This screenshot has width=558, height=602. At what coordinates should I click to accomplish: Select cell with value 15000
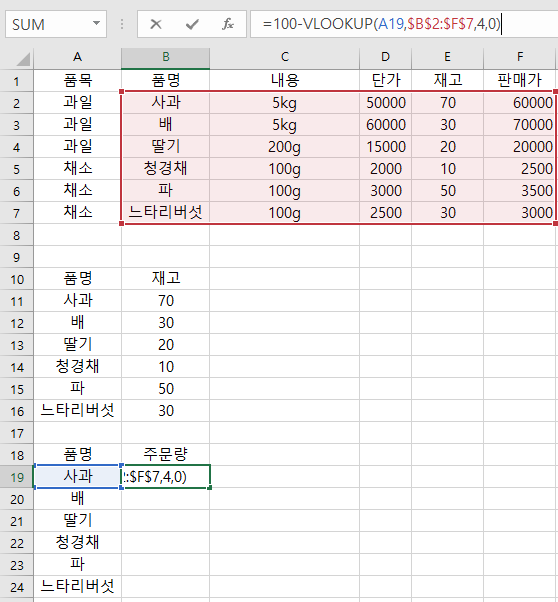[x=385, y=147]
